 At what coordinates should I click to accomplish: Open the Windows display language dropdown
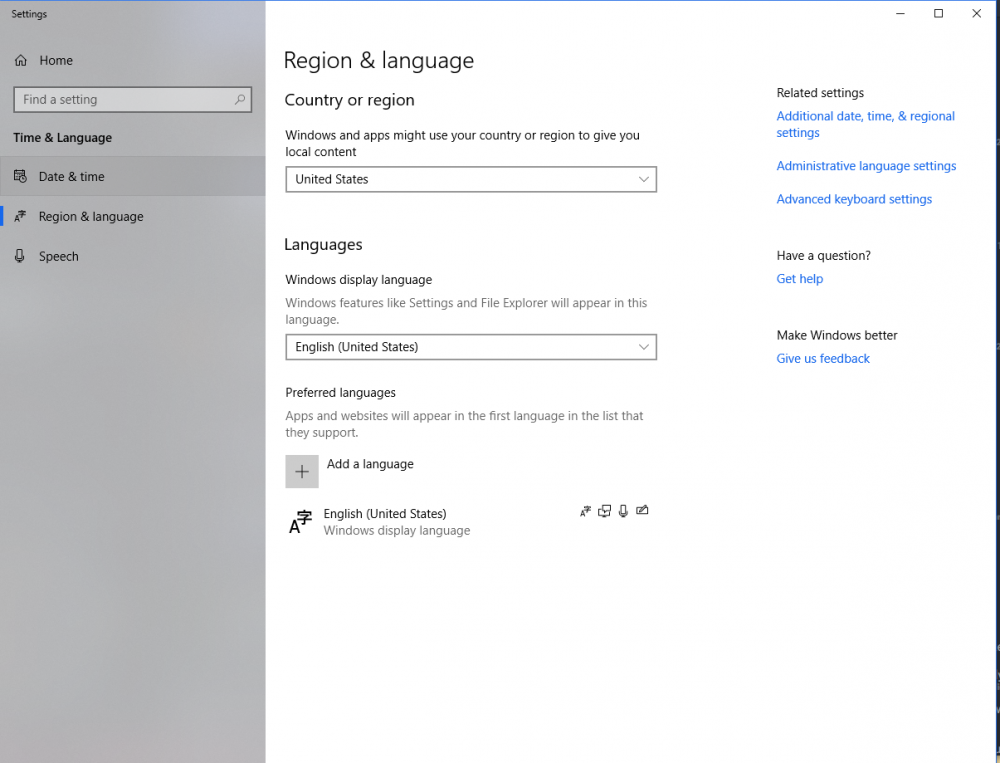coord(471,347)
